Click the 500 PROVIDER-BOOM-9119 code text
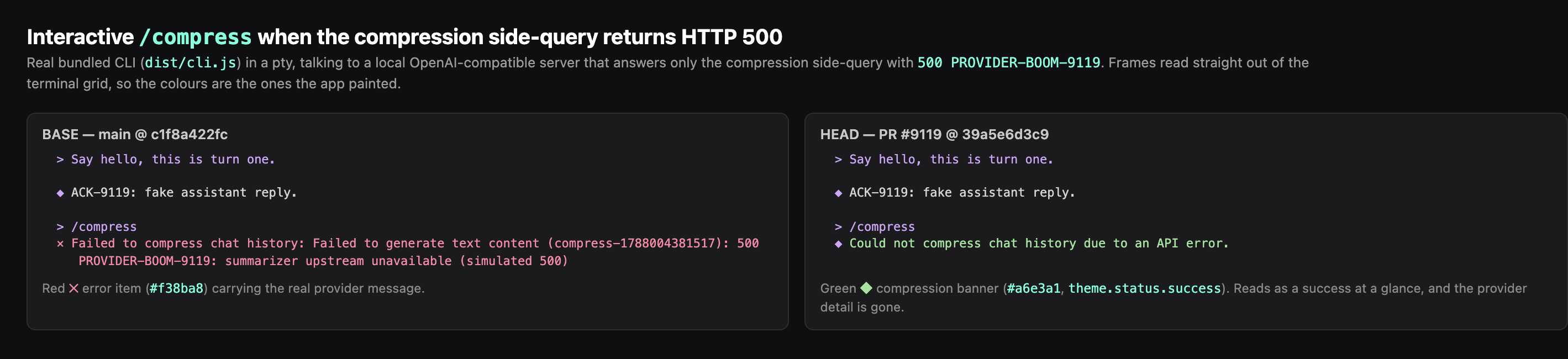 click(1009, 62)
